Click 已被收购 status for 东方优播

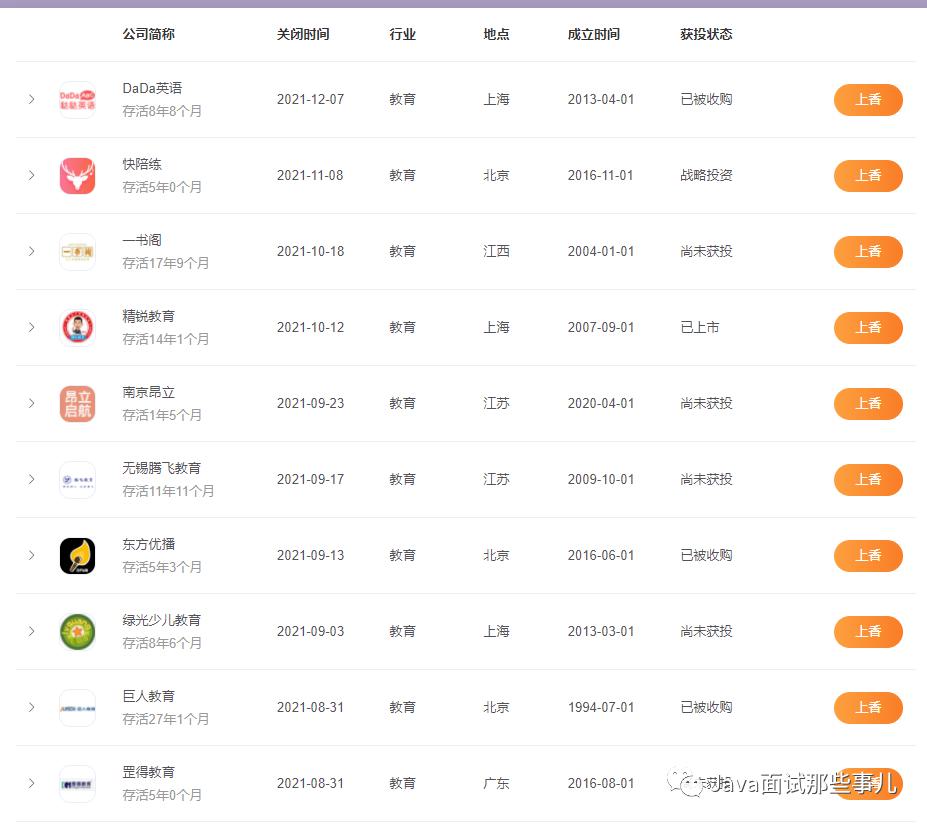[706, 555]
